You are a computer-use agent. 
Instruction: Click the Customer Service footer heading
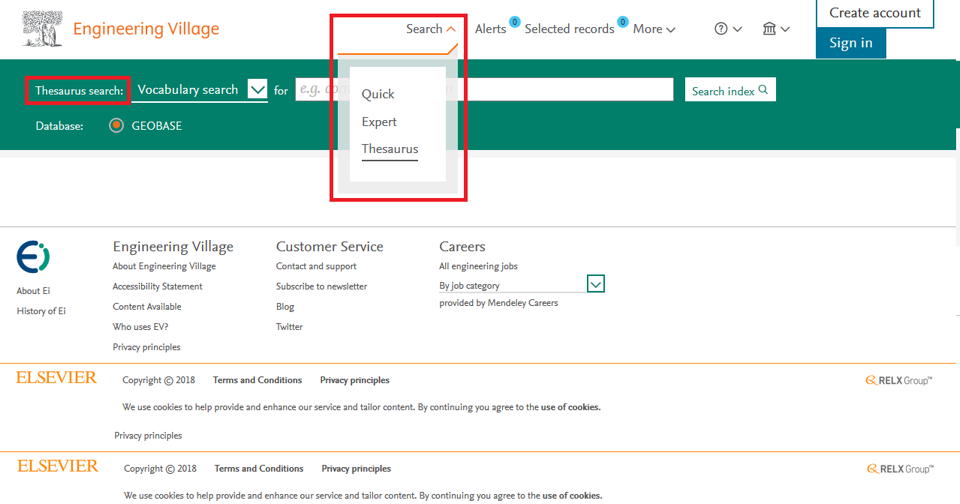pos(329,246)
